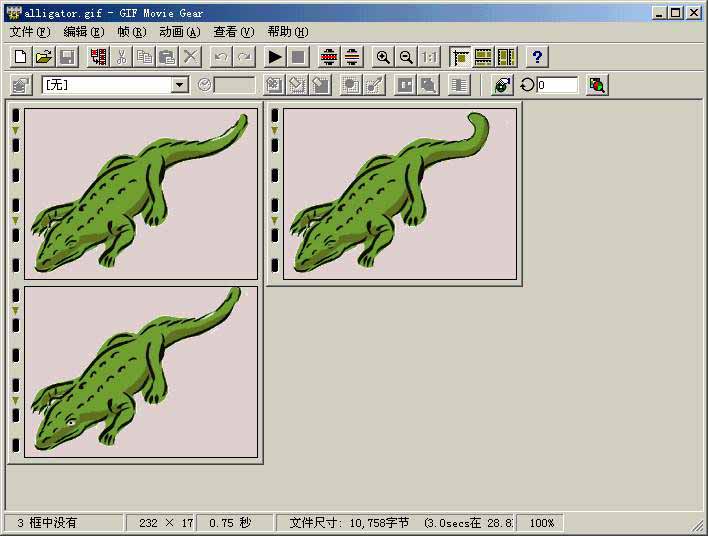Open the 查看(V) menu

point(233,31)
